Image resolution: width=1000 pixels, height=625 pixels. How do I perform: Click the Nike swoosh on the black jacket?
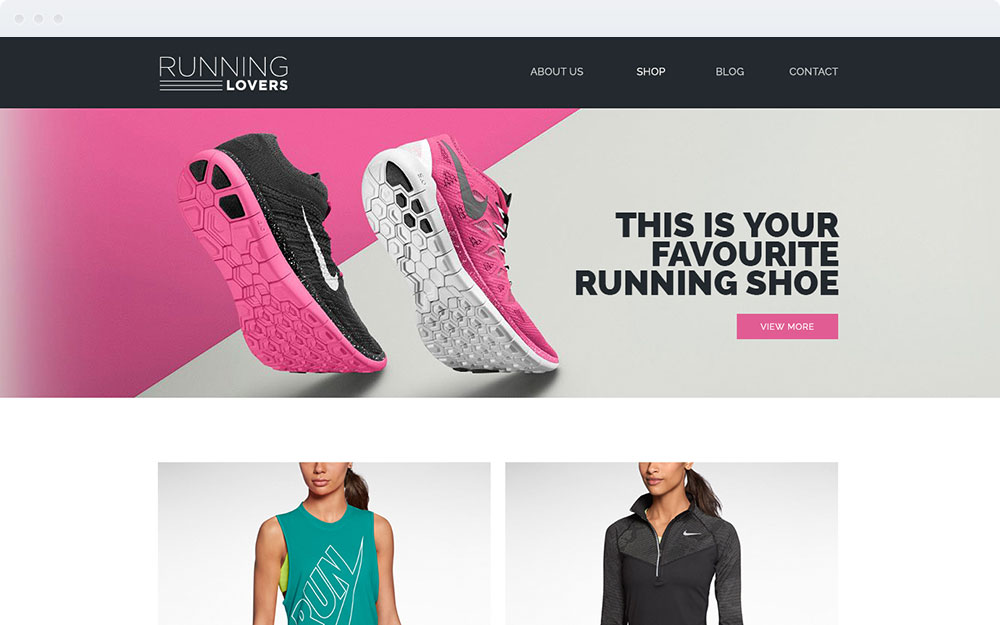[691, 533]
